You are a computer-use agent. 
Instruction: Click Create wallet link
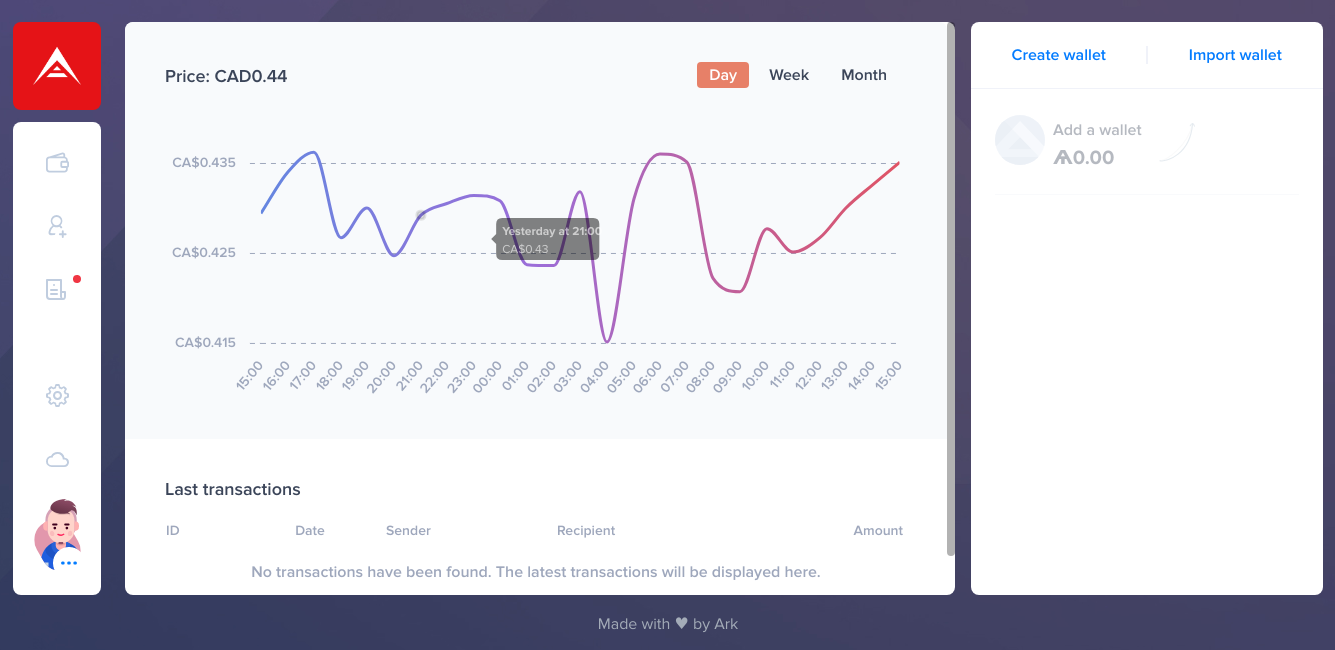(x=1059, y=55)
